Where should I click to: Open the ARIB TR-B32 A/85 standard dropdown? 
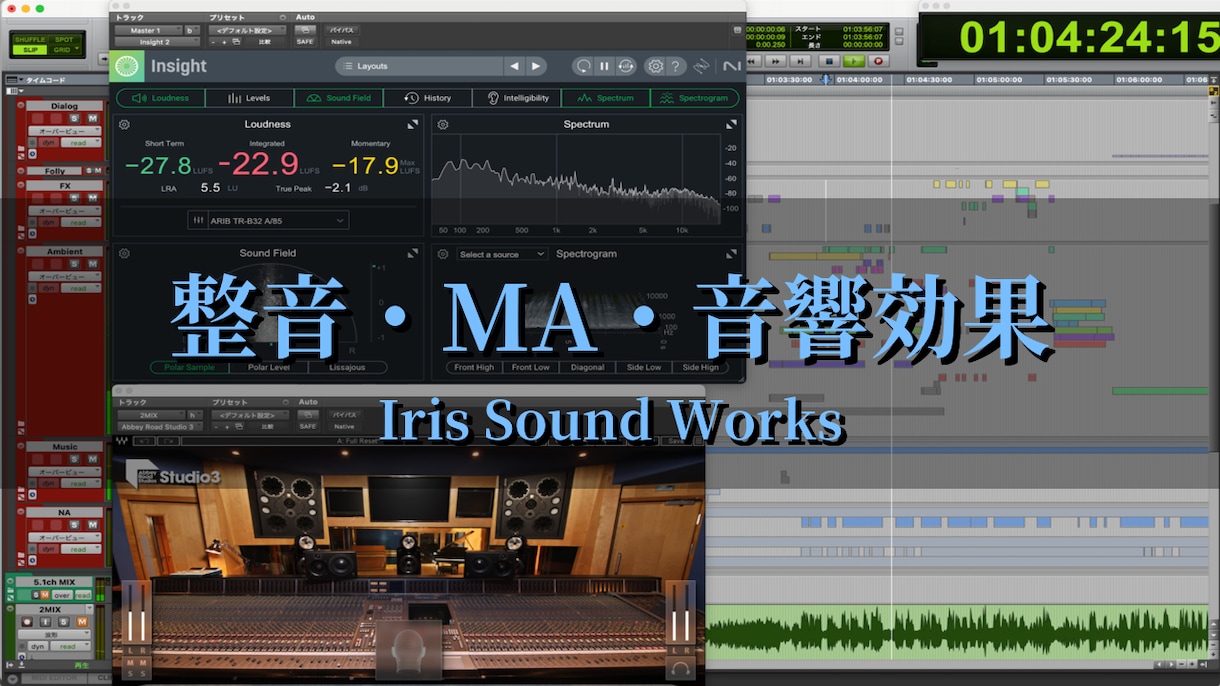(267, 220)
